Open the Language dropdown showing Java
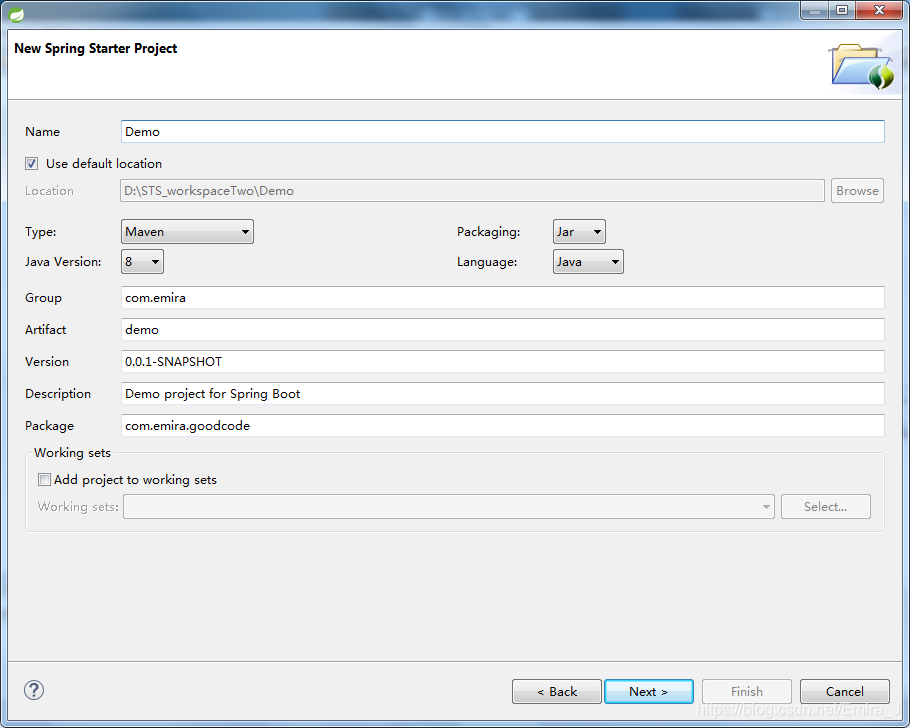This screenshot has height=728, width=910. tap(588, 262)
